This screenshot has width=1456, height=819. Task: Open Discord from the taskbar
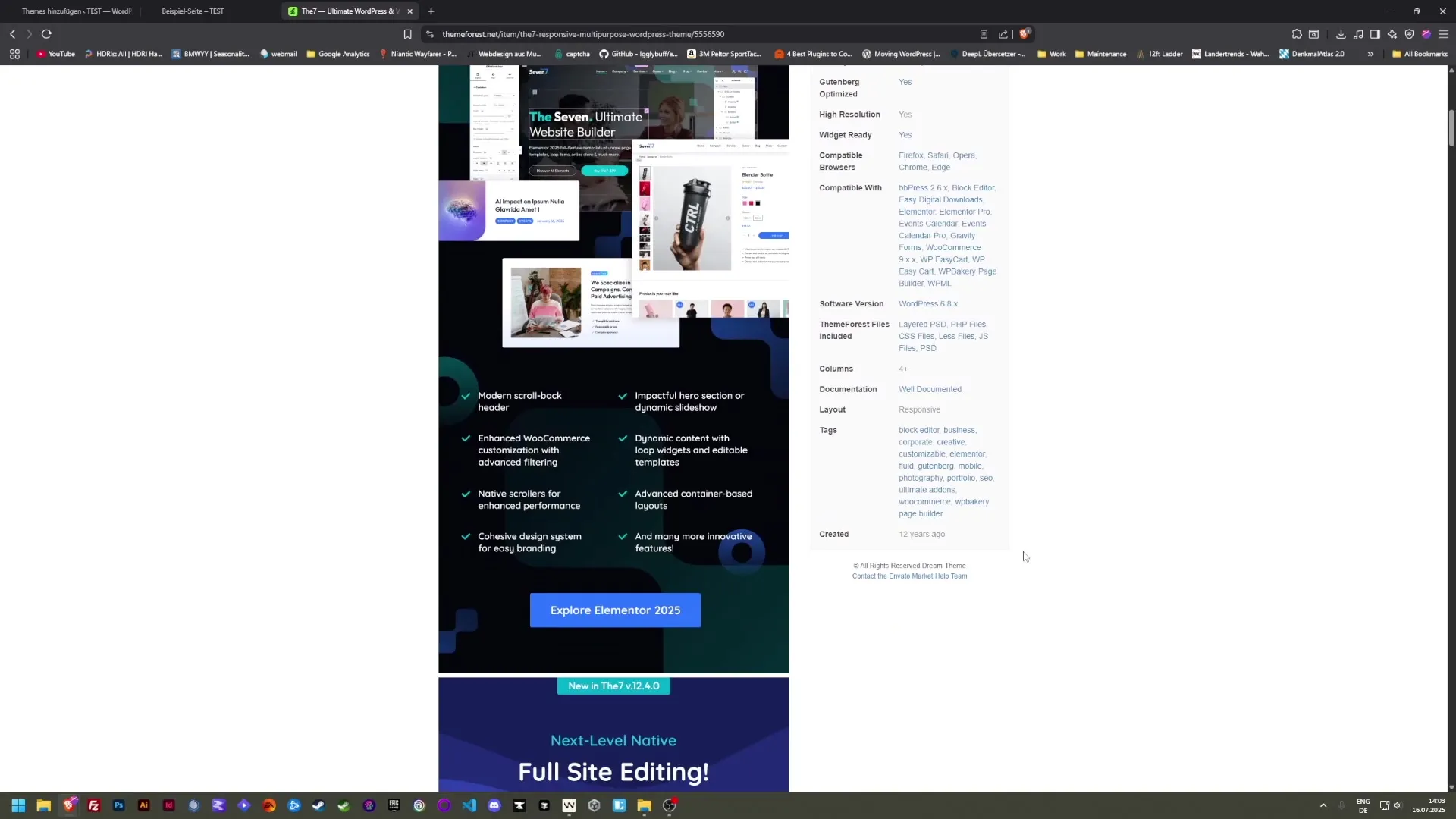pyautogui.click(x=494, y=805)
